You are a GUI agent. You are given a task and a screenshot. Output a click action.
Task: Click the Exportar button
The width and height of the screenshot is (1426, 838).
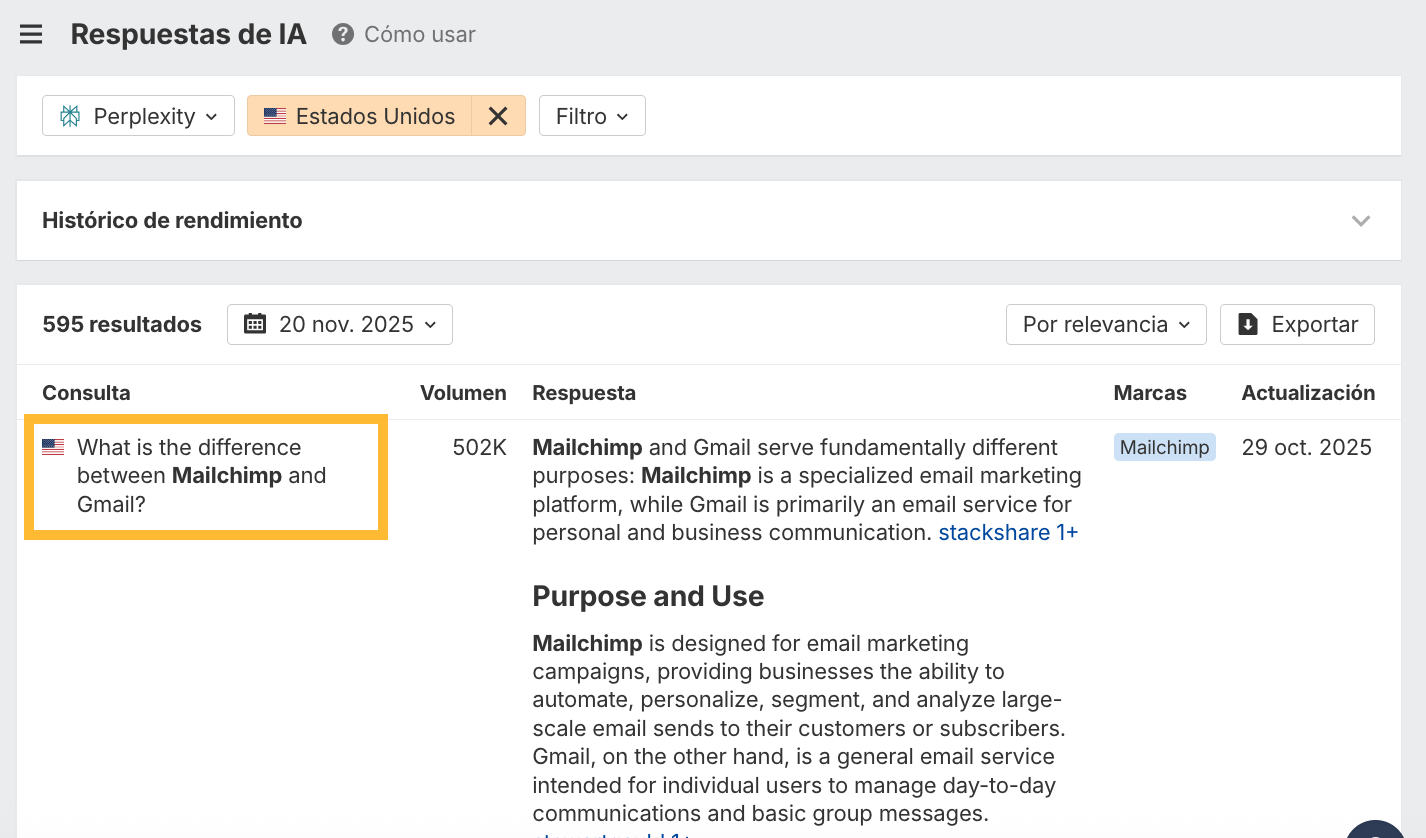[x=1297, y=324]
